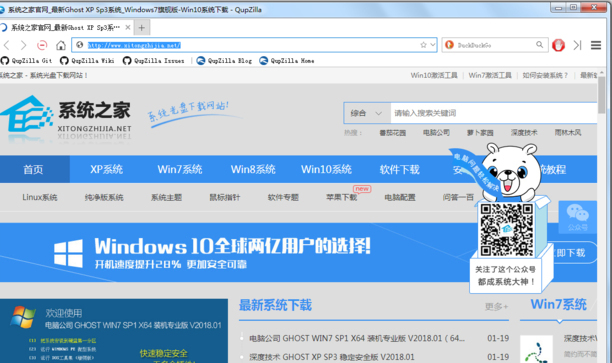Select Win7系统 in navigation bar
The width and height of the screenshot is (612, 363).
click(180, 169)
